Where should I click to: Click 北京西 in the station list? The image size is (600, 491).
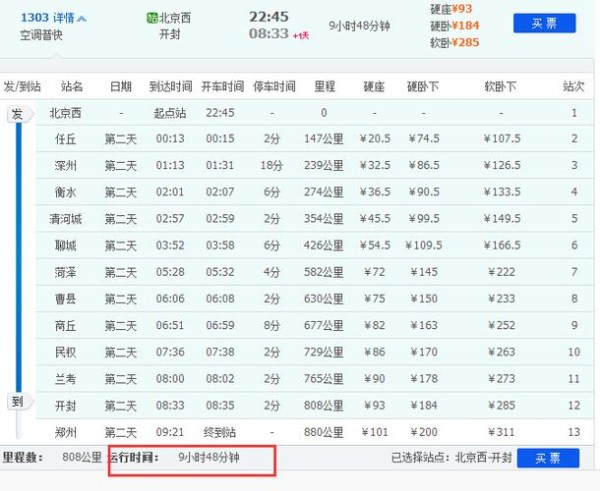coord(65,113)
